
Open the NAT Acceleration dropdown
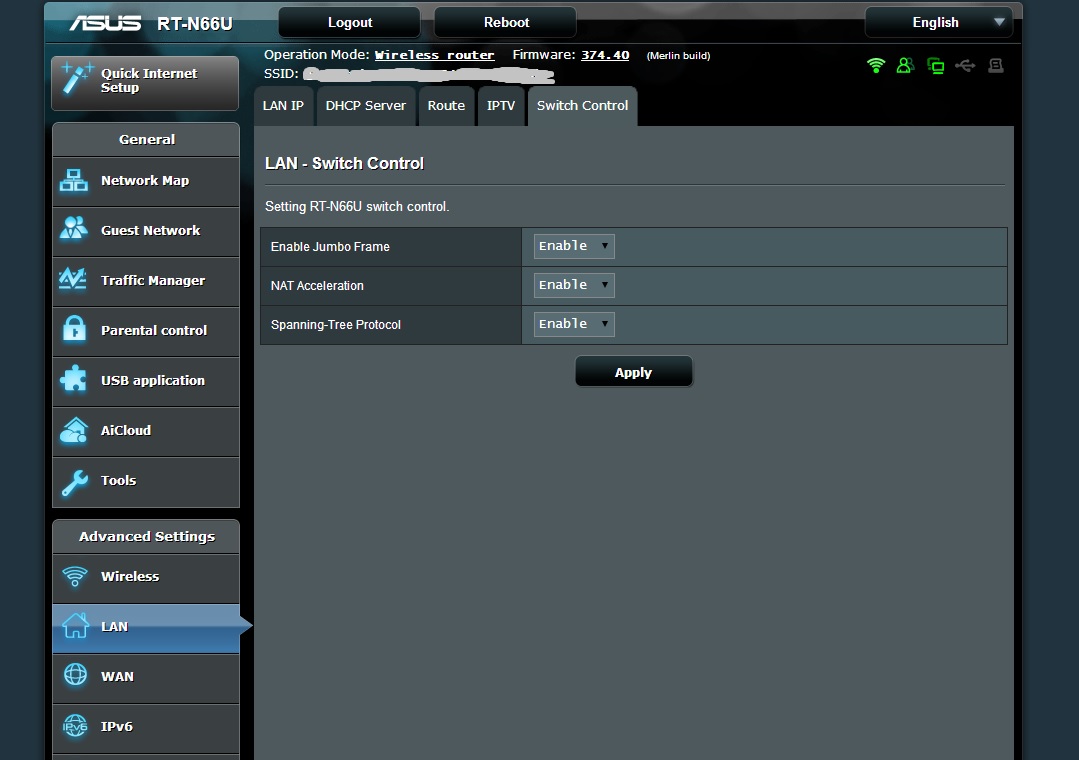[574, 285]
